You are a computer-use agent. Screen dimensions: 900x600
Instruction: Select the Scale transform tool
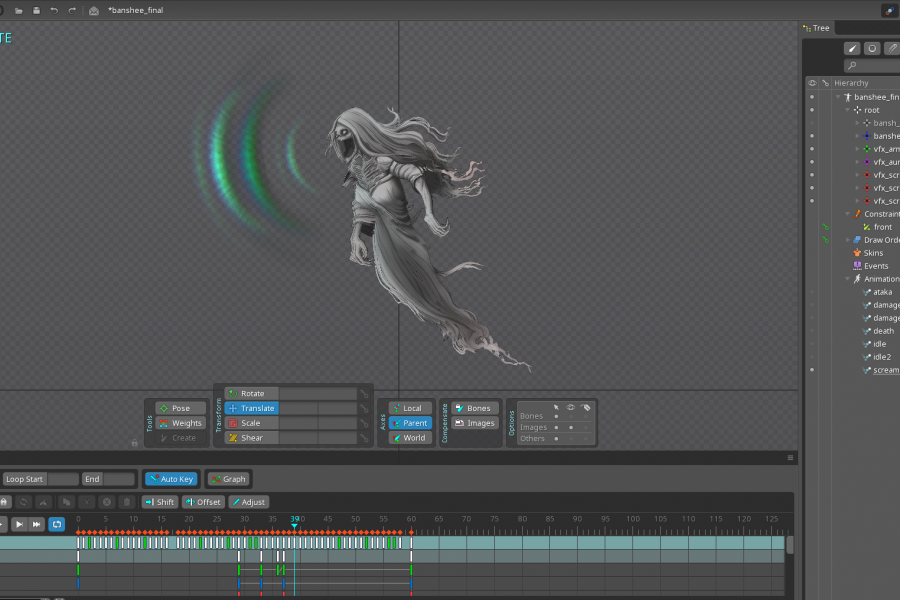(x=250, y=423)
